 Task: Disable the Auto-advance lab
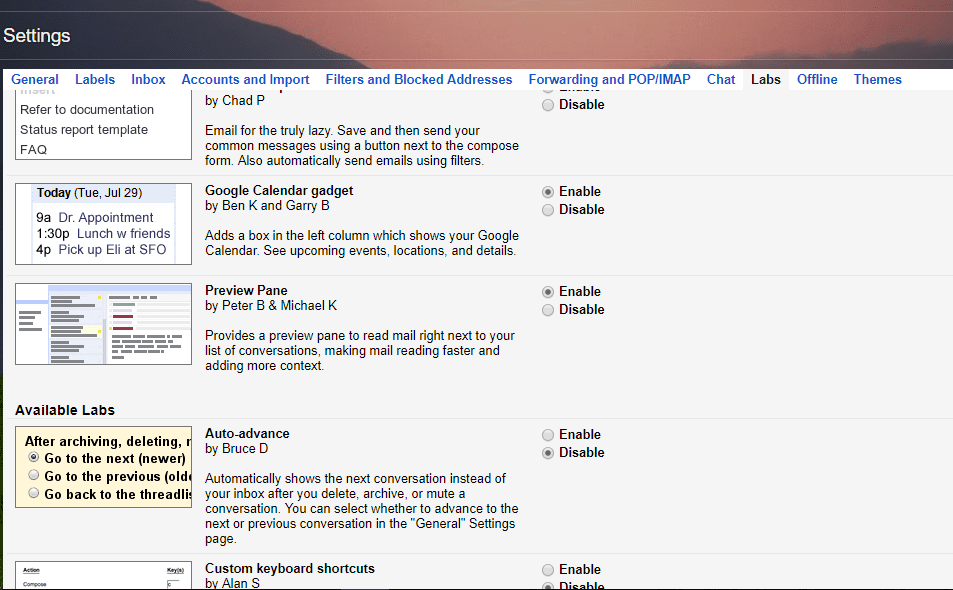(548, 453)
